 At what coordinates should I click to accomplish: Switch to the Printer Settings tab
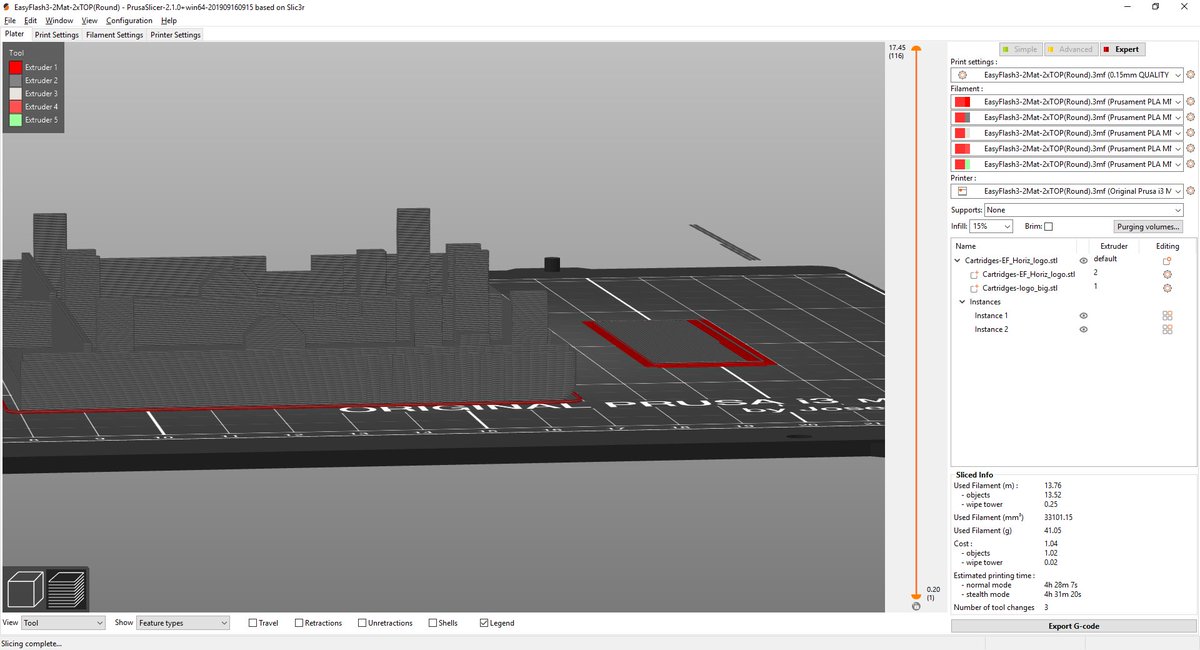tap(176, 35)
